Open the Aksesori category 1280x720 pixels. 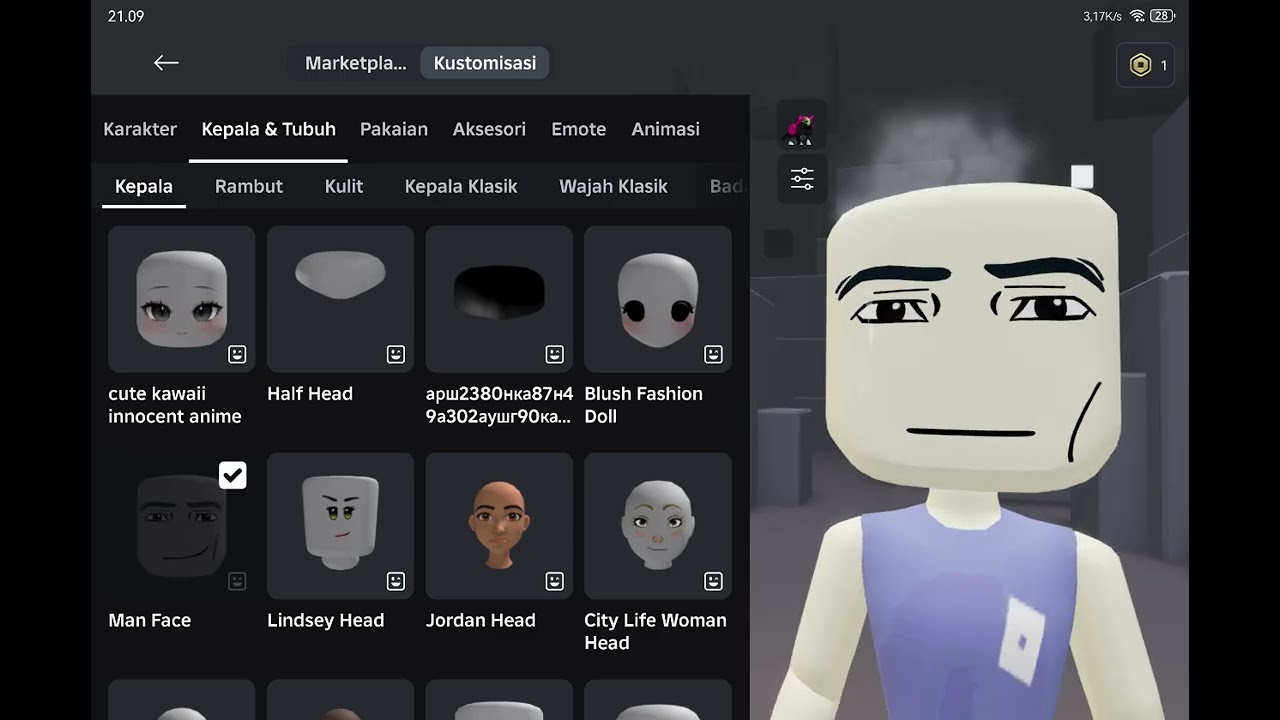tap(489, 129)
